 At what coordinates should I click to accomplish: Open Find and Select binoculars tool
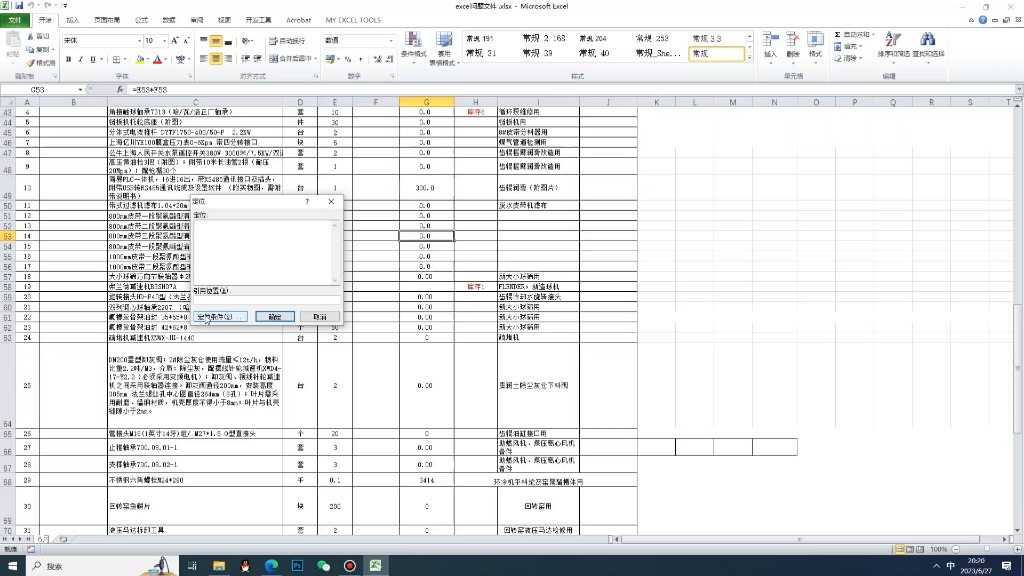tap(928, 45)
